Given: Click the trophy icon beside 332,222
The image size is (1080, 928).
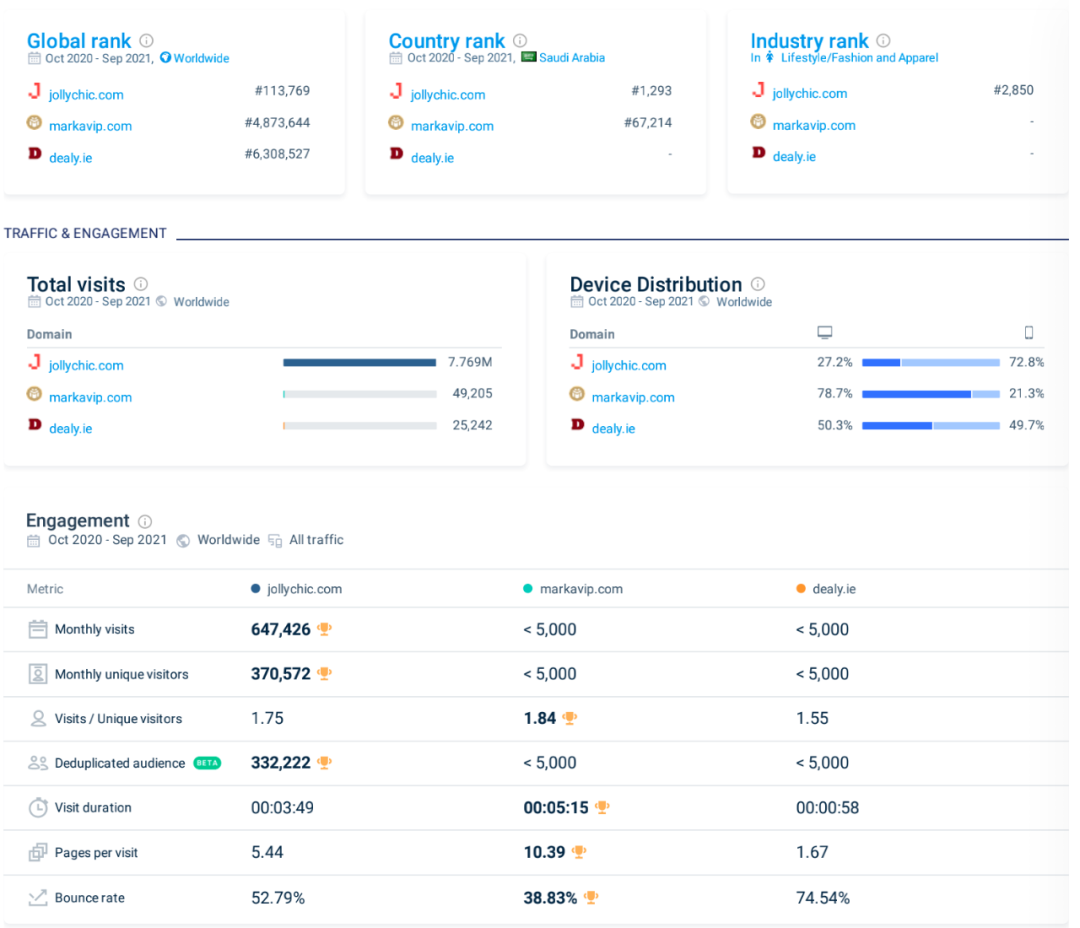Looking at the screenshot, I should click(324, 762).
